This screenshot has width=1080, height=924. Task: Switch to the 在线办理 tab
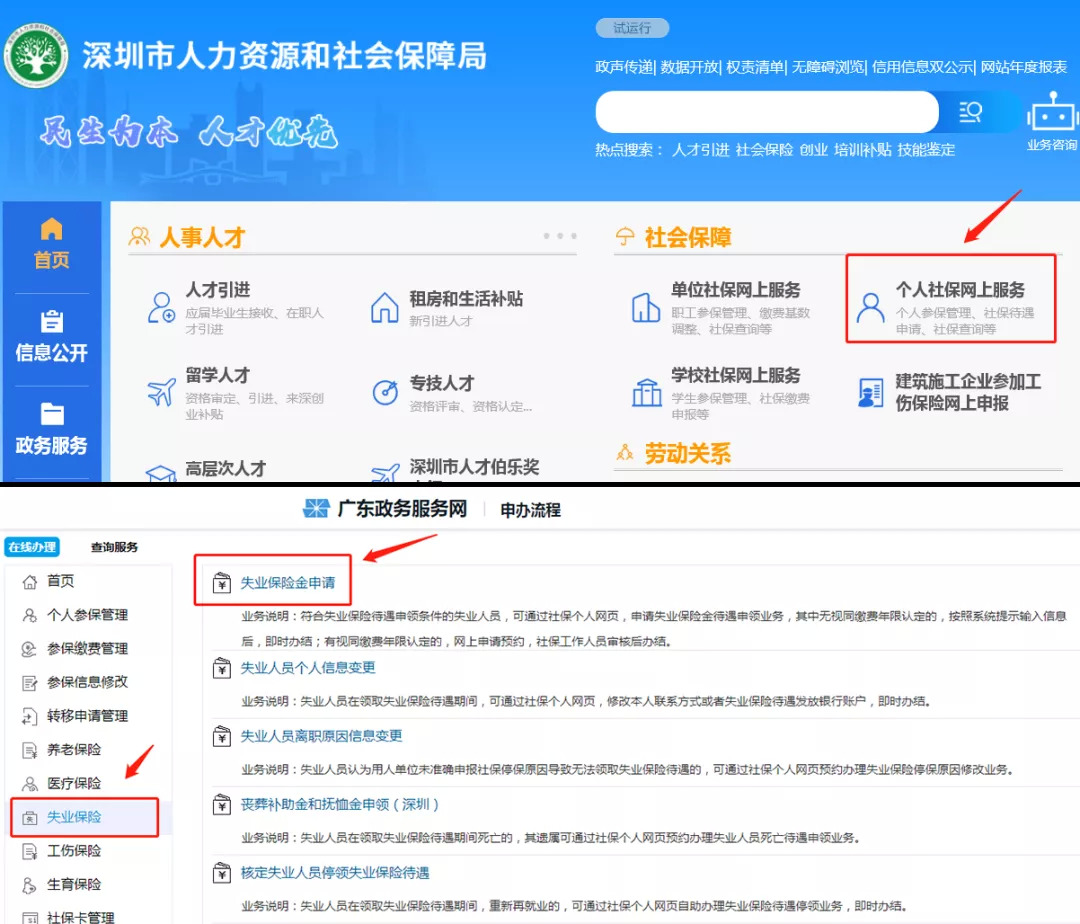tap(32, 547)
